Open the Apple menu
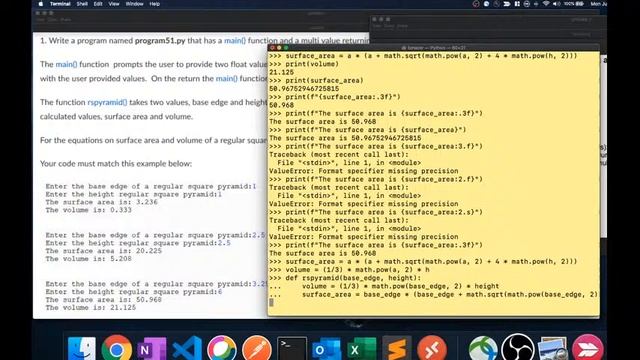The image size is (640, 360). tap(40, 4)
